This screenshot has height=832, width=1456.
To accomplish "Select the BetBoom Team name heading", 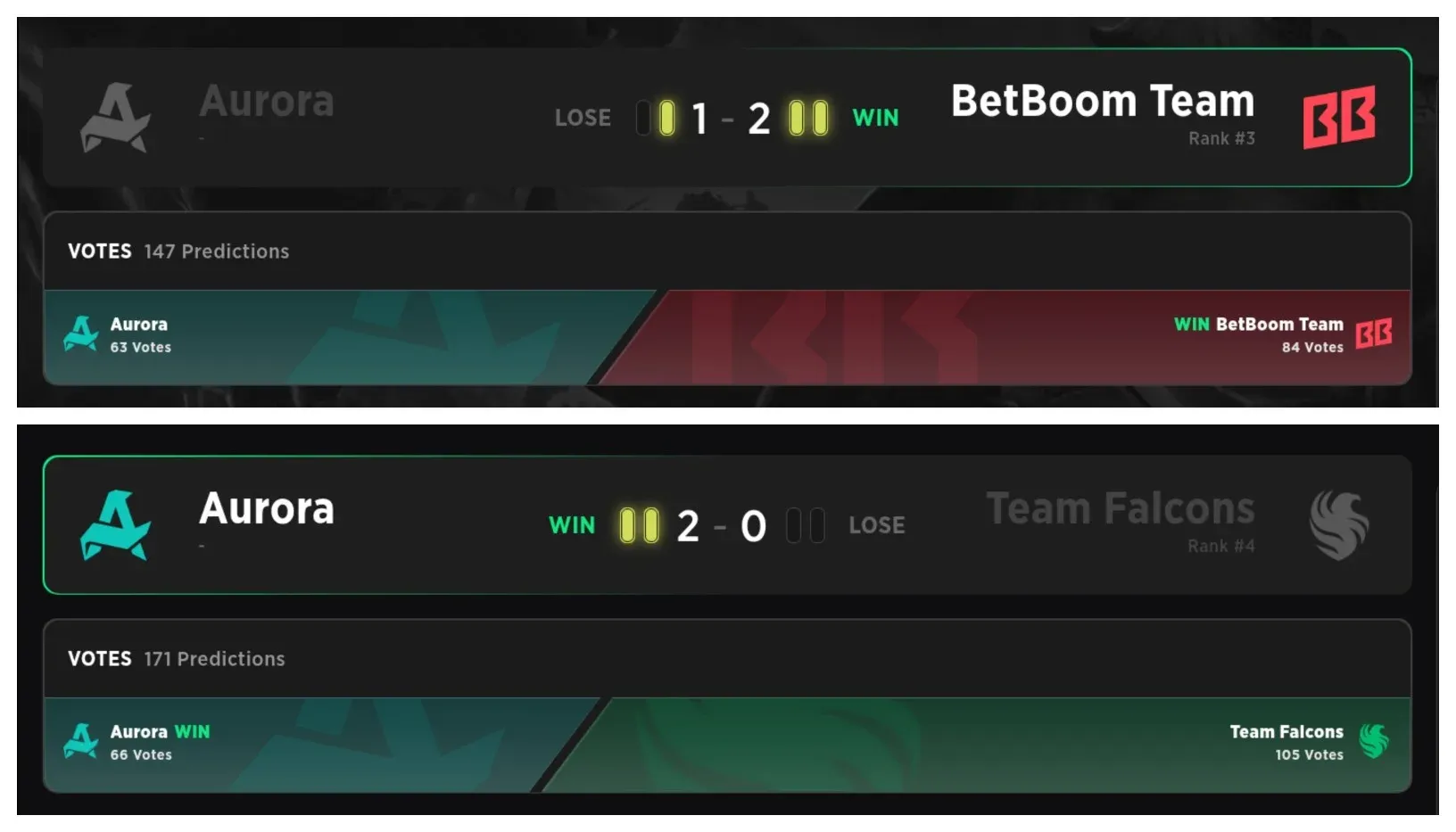I will click(1103, 100).
